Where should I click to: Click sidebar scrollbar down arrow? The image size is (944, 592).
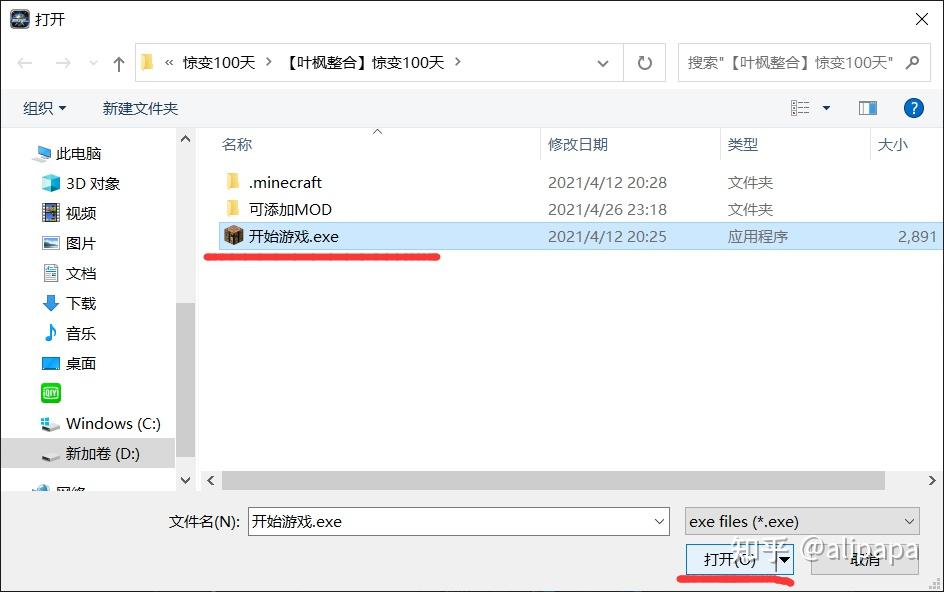[185, 480]
